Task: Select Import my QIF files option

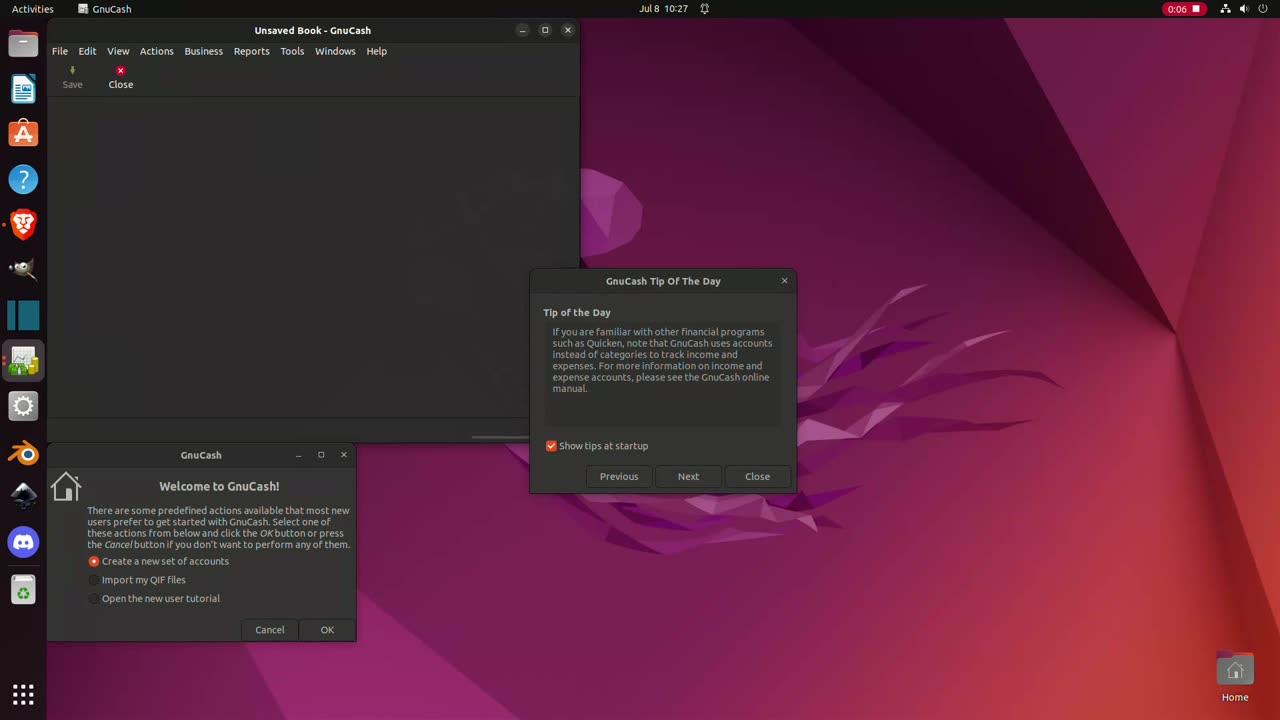Action: [137, 580]
